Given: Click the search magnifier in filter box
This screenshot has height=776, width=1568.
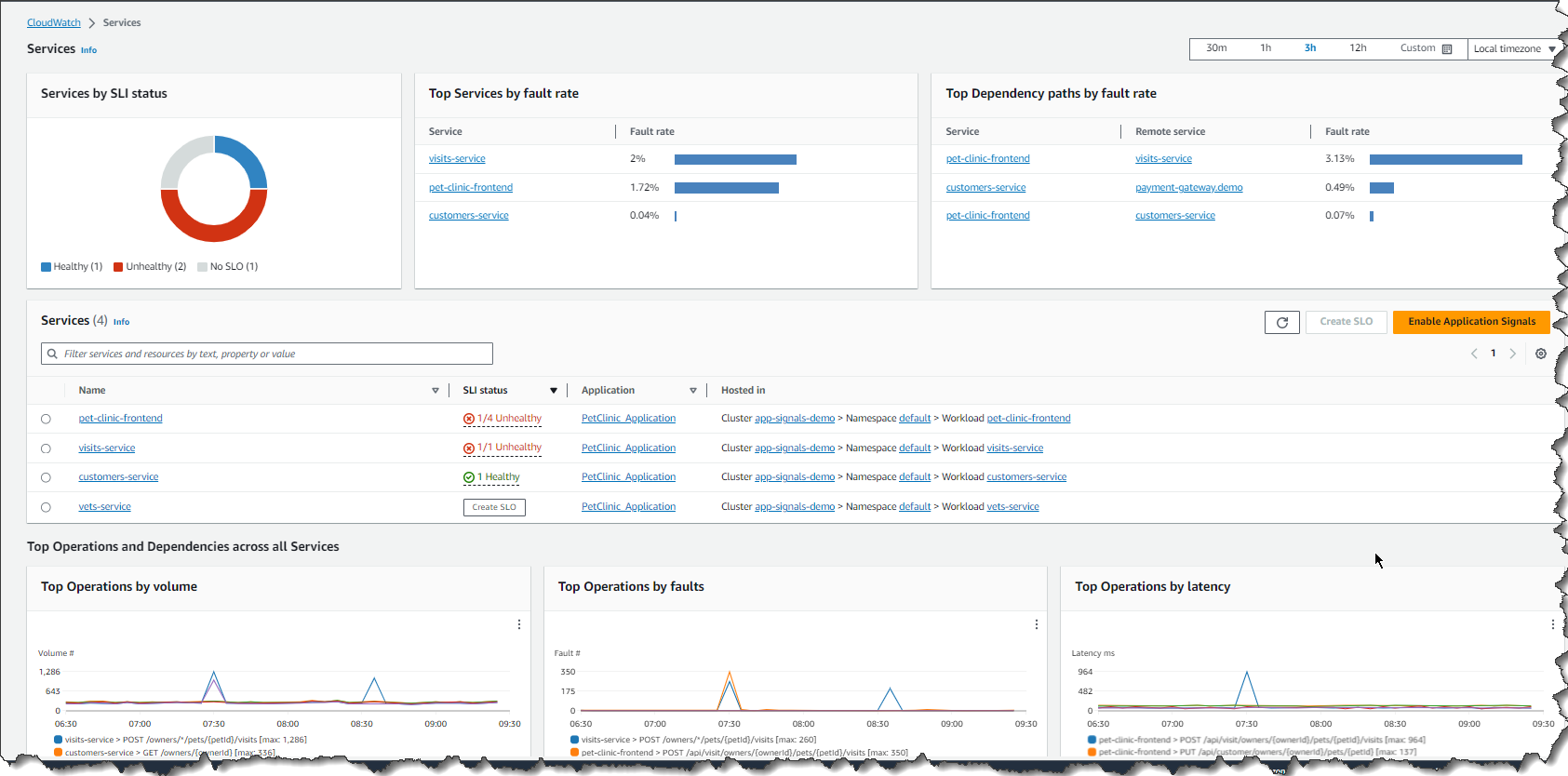Looking at the screenshot, I should 52,354.
